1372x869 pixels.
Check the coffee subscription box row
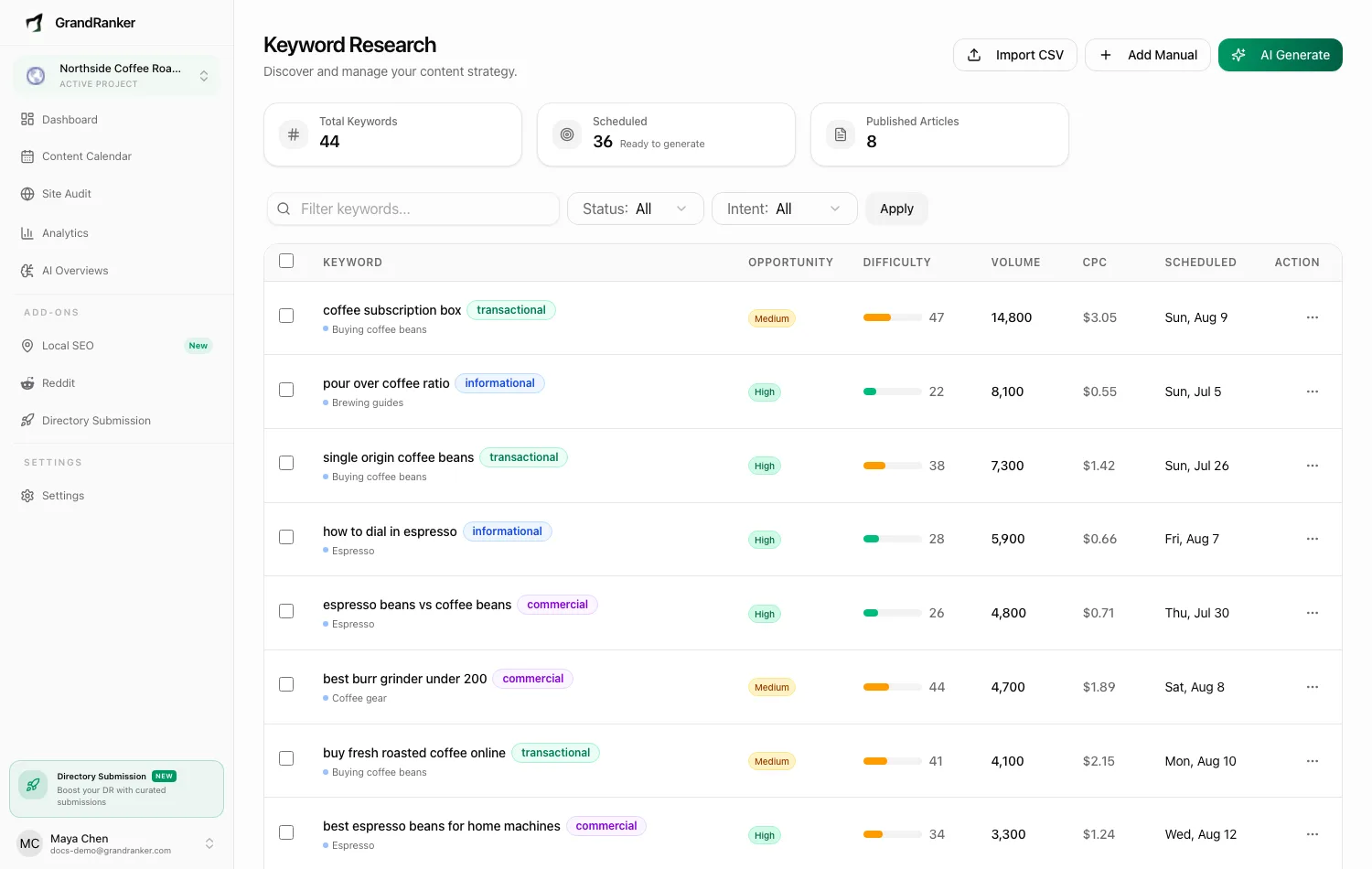pyautogui.click(x=286, y=316)
